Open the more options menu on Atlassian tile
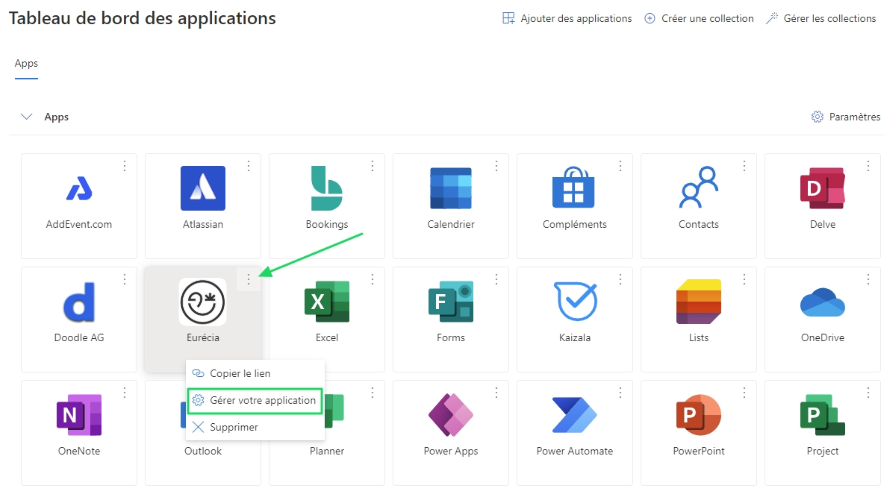Screen dimensions: 895x500 point(248,166)
